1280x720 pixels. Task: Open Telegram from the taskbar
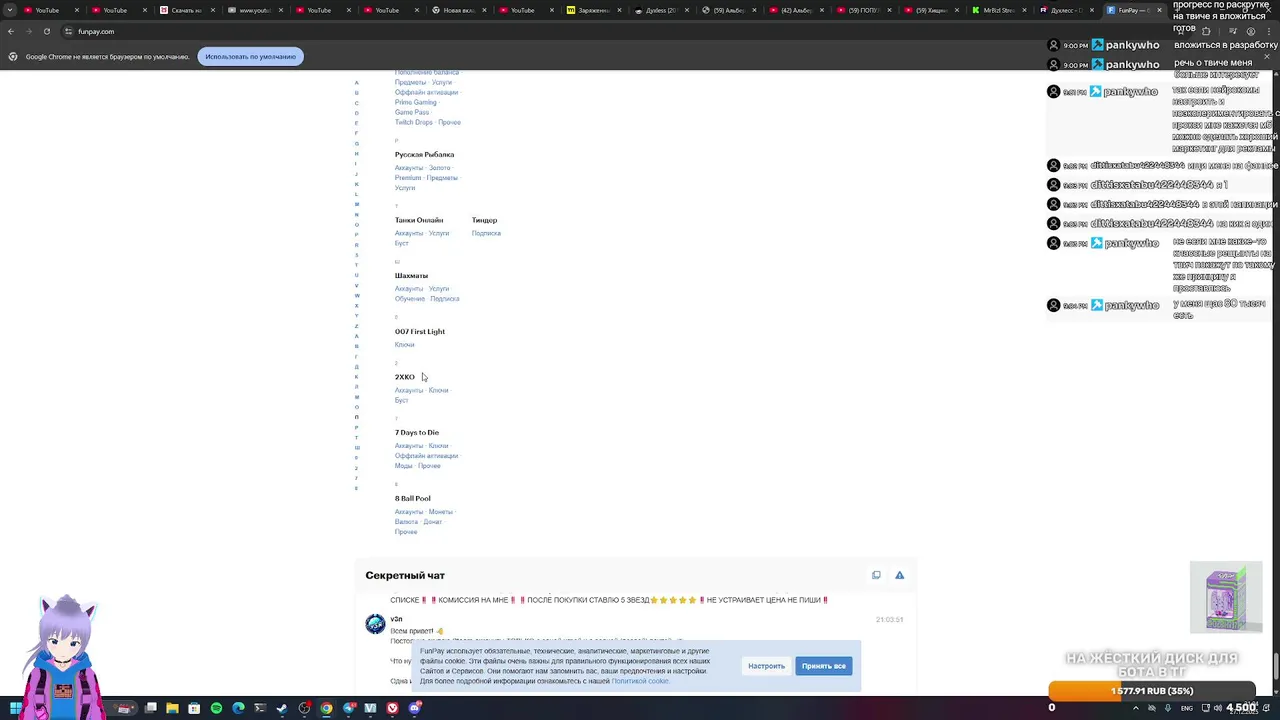click(348, 708)
